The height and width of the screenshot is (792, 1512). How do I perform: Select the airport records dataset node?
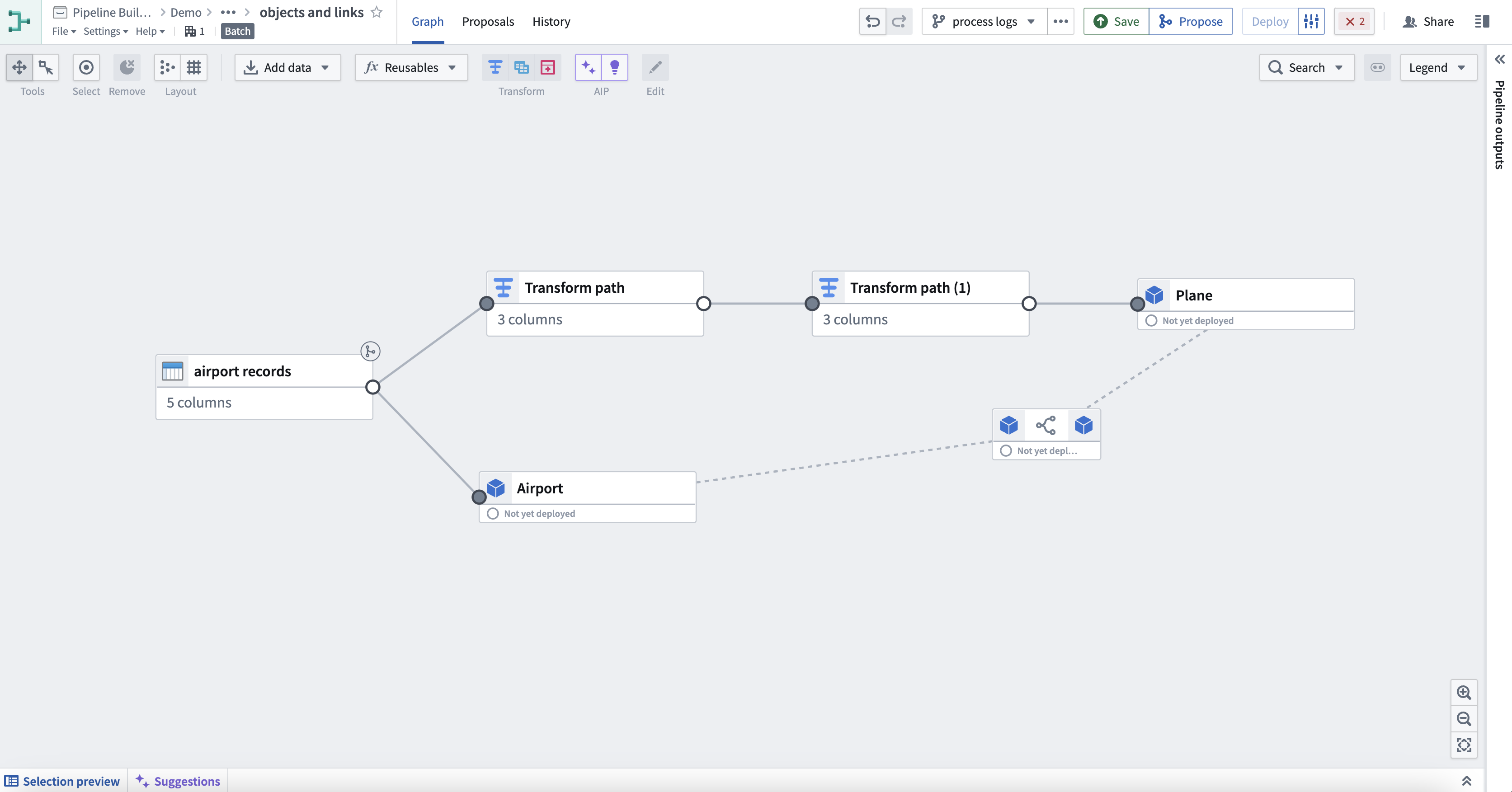(264, 387)
